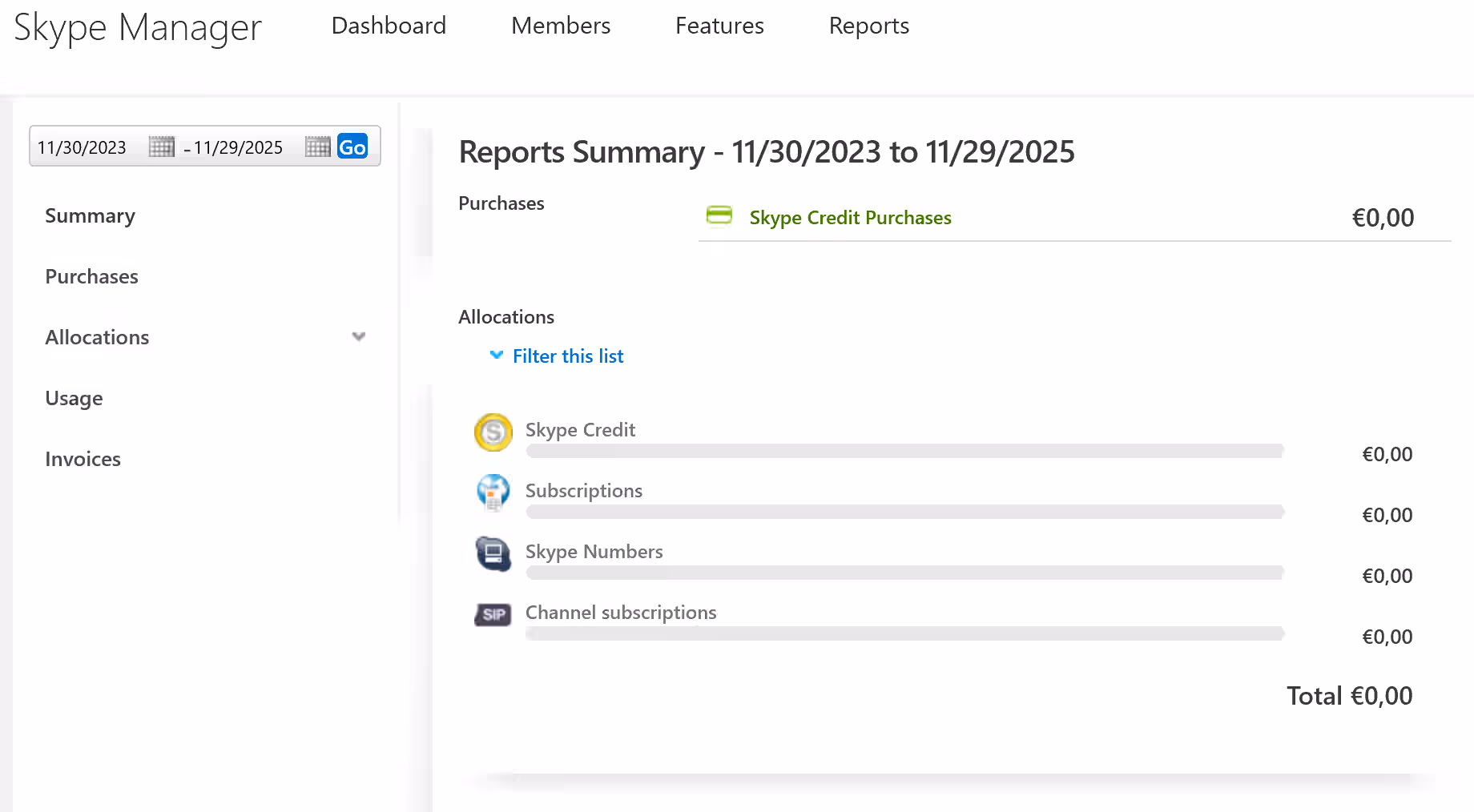1474x812 pixels.
Task: Click the Subscriptions globe icon
Action: point(493,492)
